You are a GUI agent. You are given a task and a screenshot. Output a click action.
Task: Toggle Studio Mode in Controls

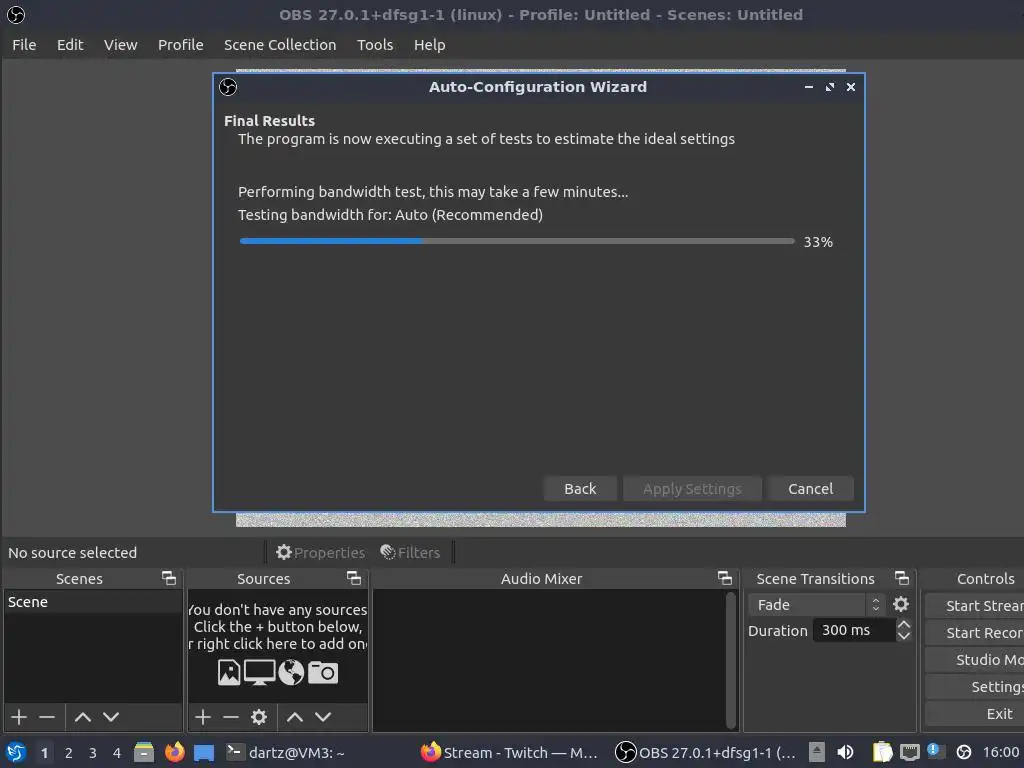pyautogui.click(x=975, y=660)
